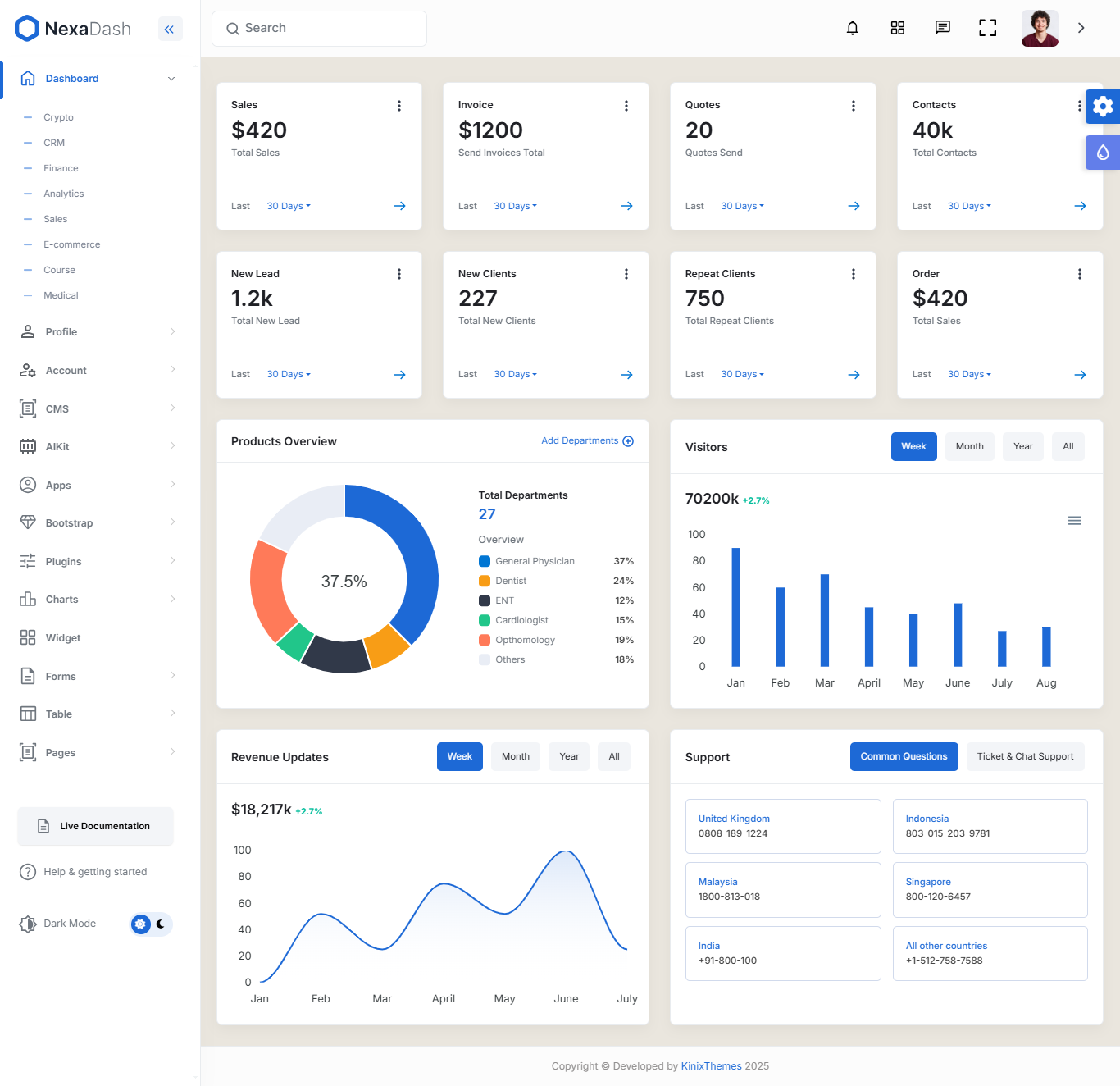Open the 30 Days dropdown on Invoice card

point(515,206)
